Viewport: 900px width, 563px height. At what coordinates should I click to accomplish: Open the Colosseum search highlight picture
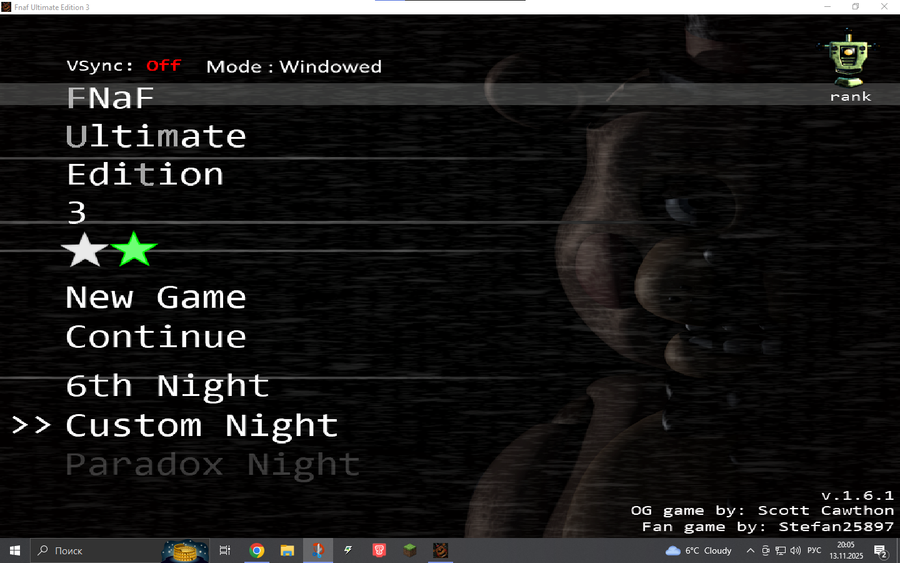tap(185, 552)
